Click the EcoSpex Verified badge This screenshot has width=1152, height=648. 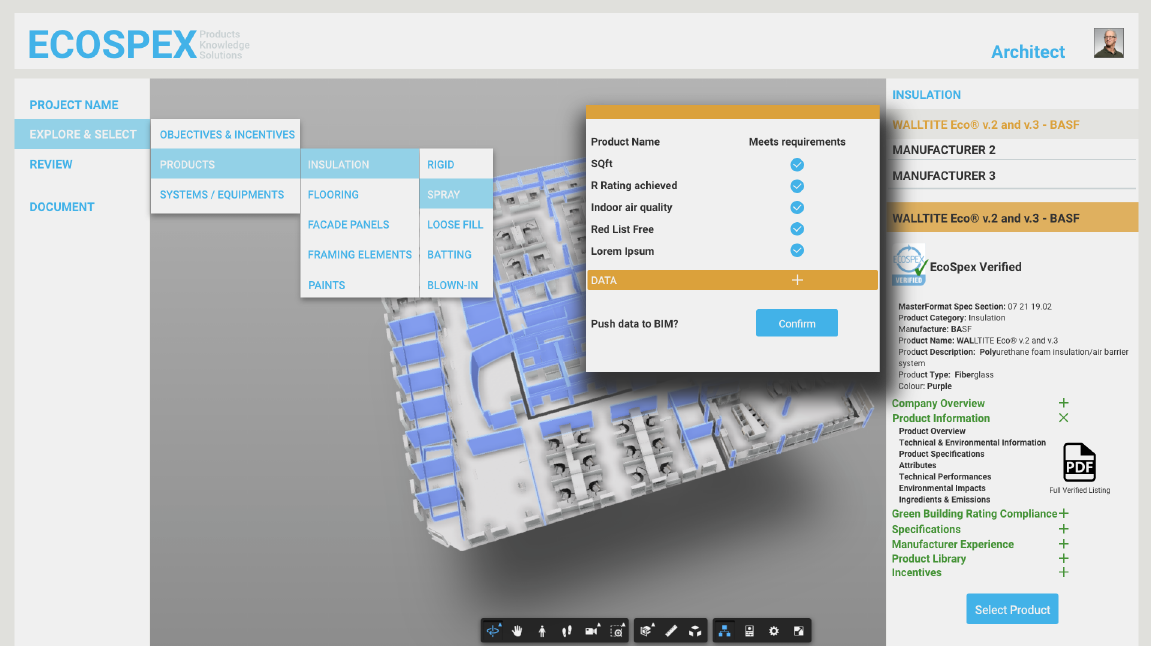[909, 265]
